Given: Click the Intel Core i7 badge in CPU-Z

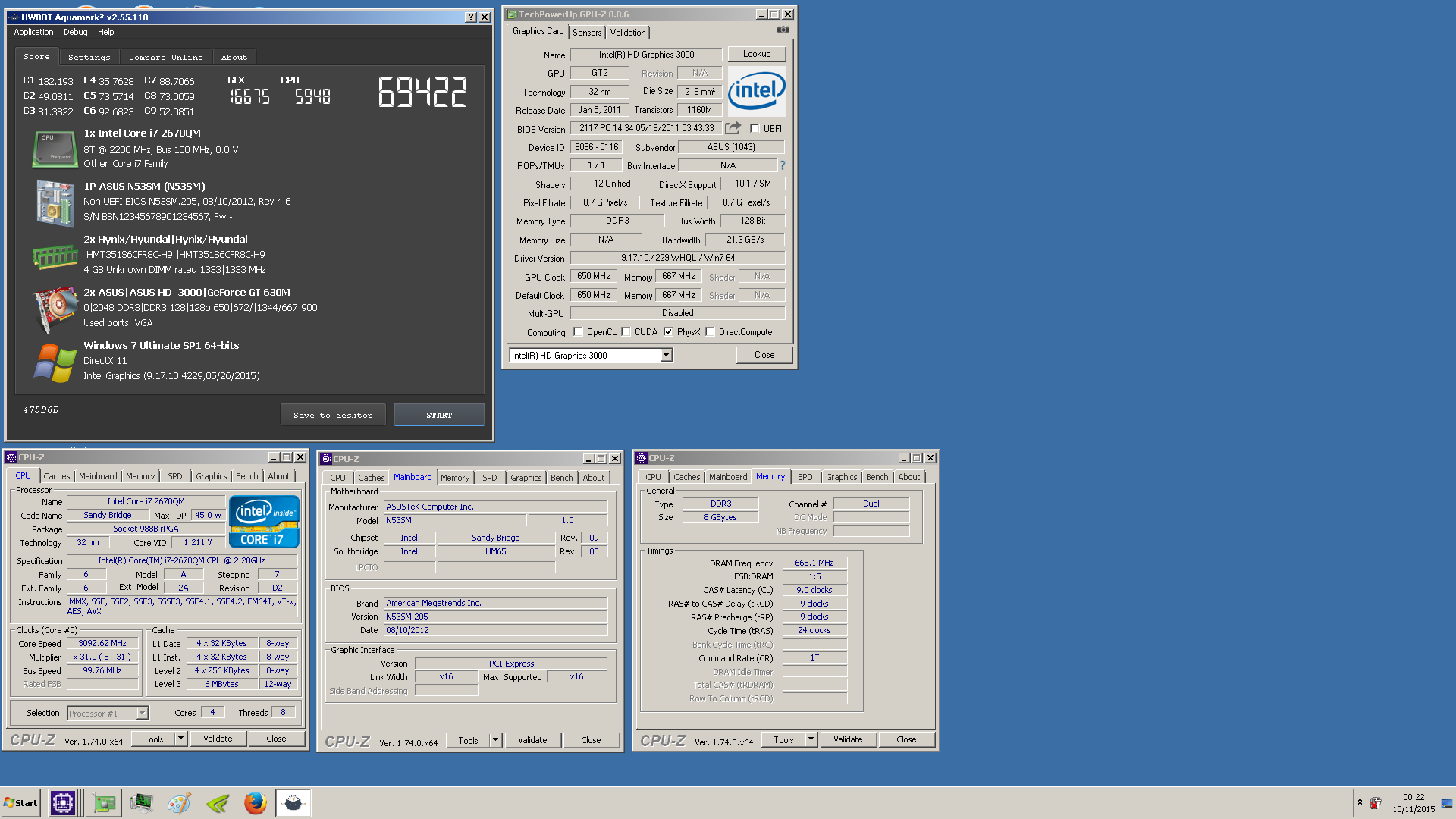Looking at the screenshot, I should click(x=264, y=522).
